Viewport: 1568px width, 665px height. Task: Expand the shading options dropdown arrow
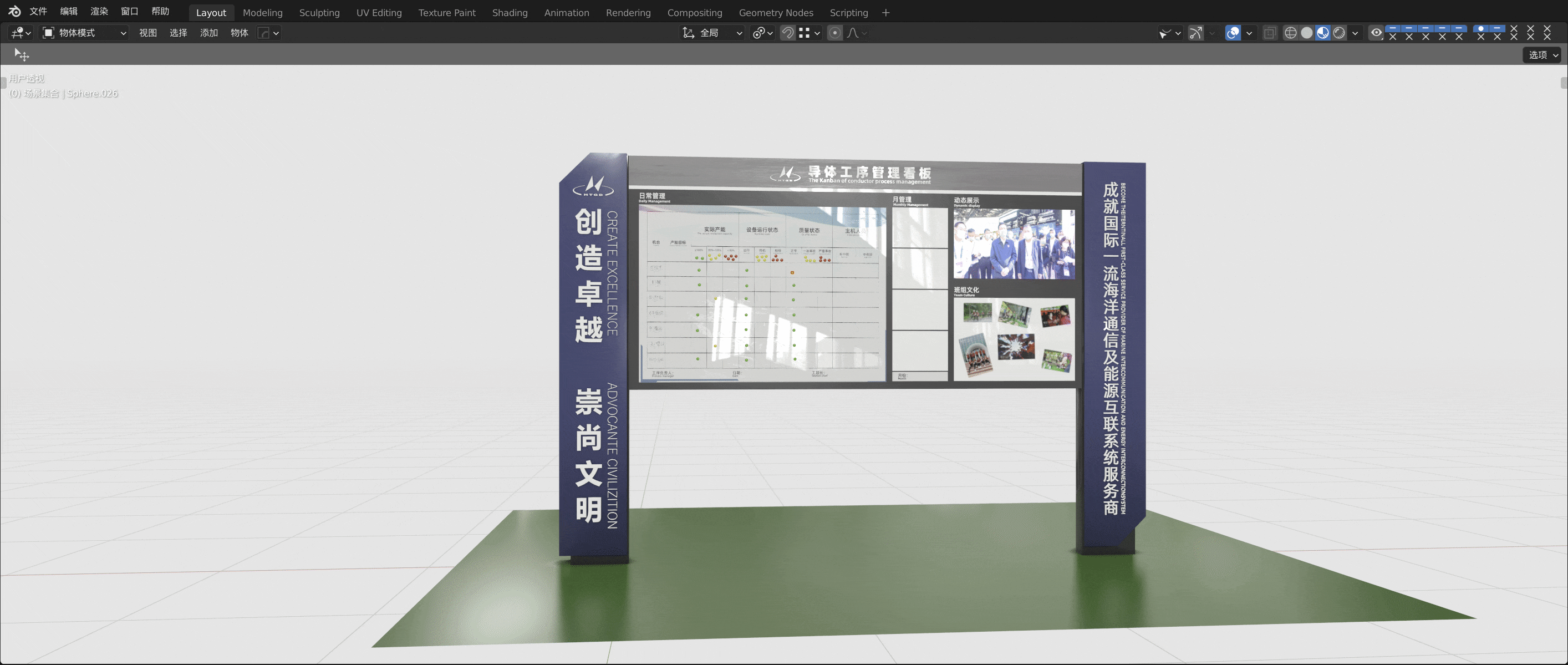coord(1355,33)
